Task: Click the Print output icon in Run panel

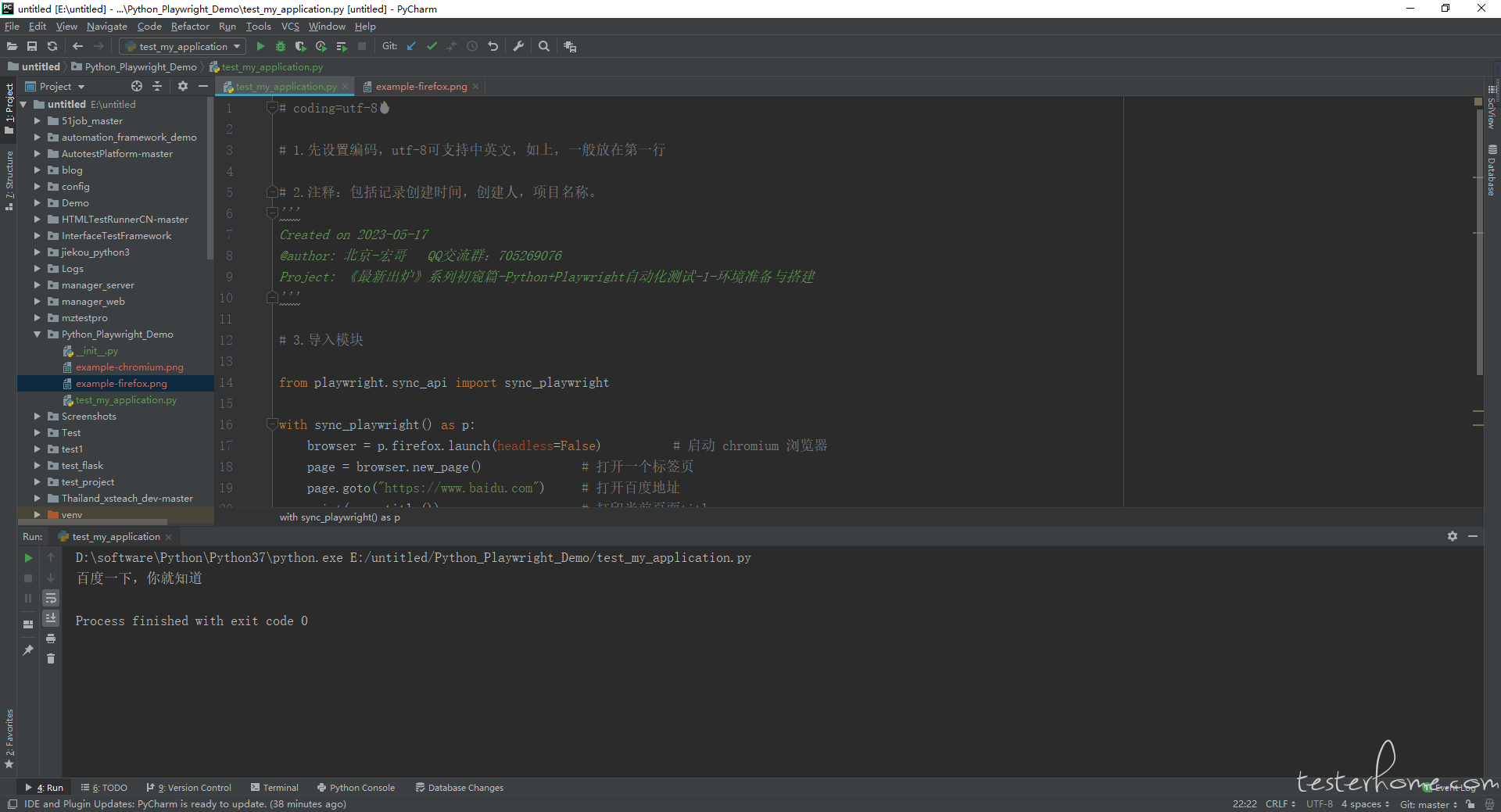Action: pyautogui.click(x=51, y=639)
